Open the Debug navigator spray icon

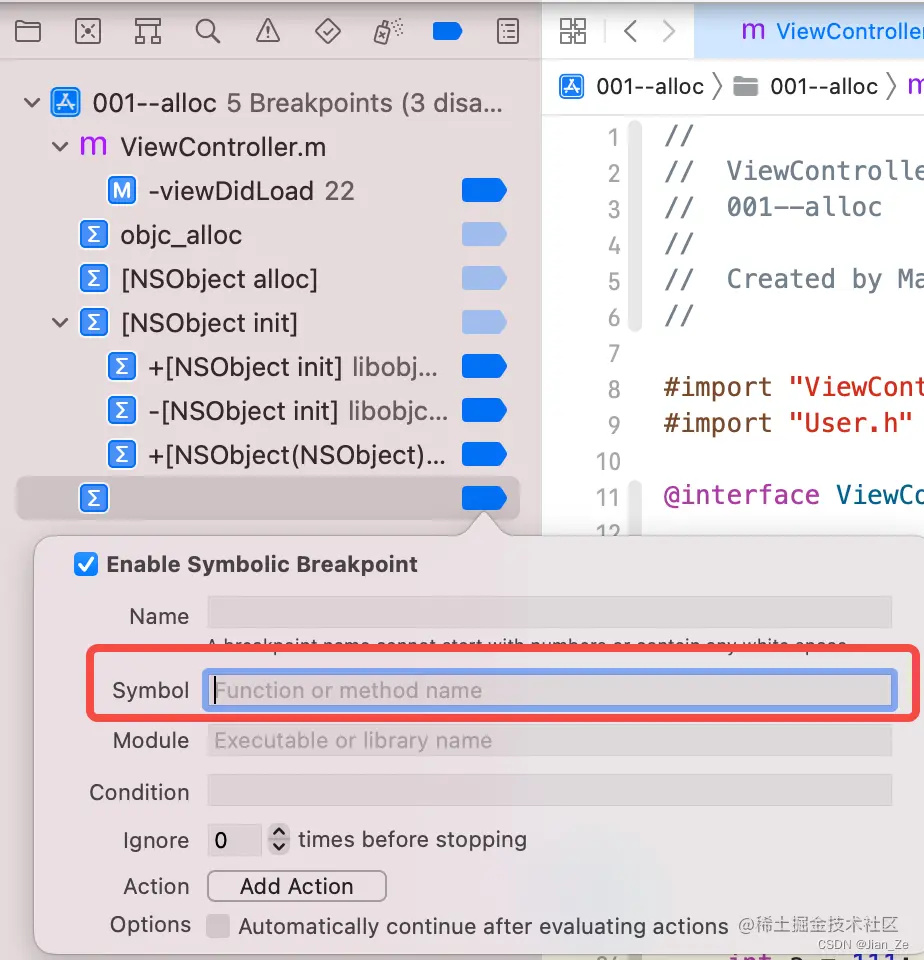(388, 31)
